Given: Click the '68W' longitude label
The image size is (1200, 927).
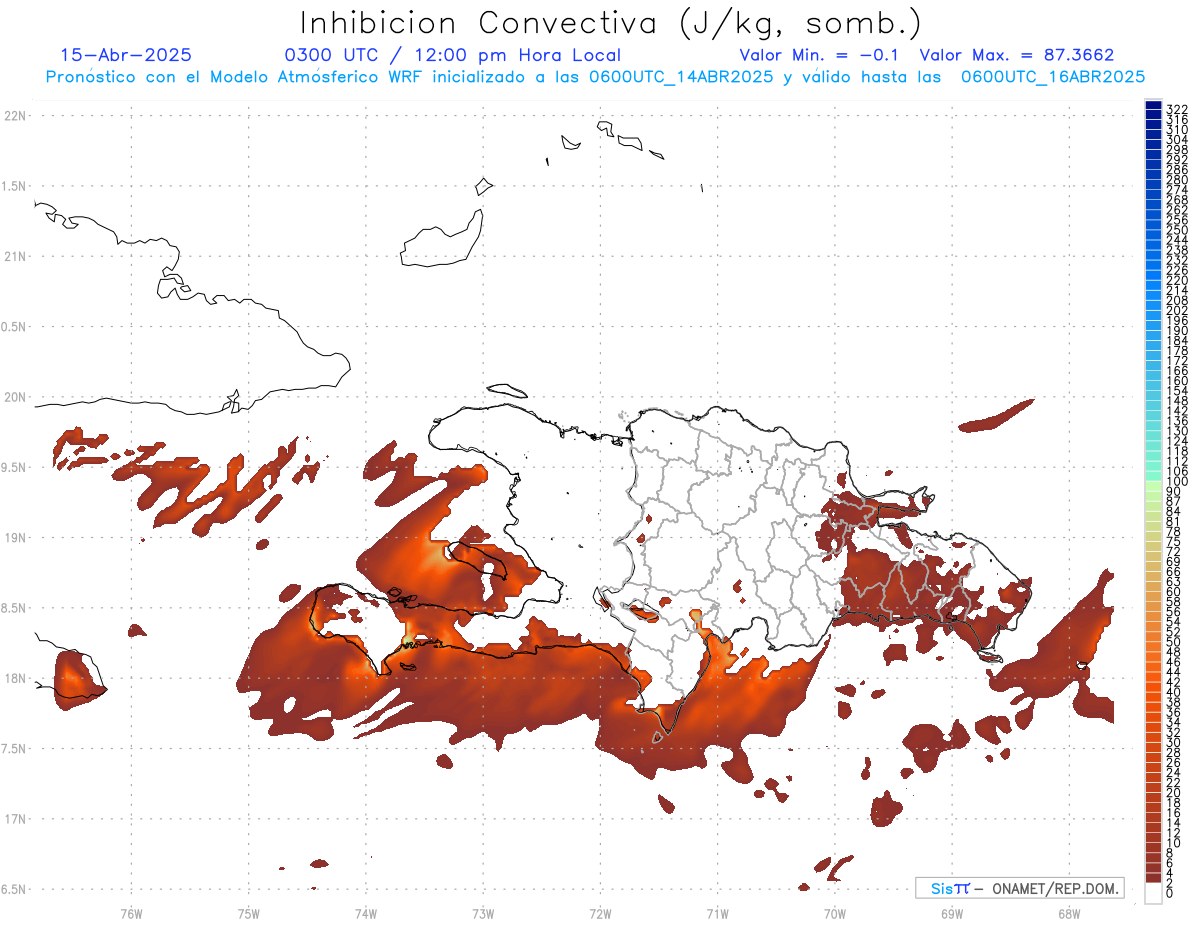Looking at the screenshot, I should (1069, 913).
